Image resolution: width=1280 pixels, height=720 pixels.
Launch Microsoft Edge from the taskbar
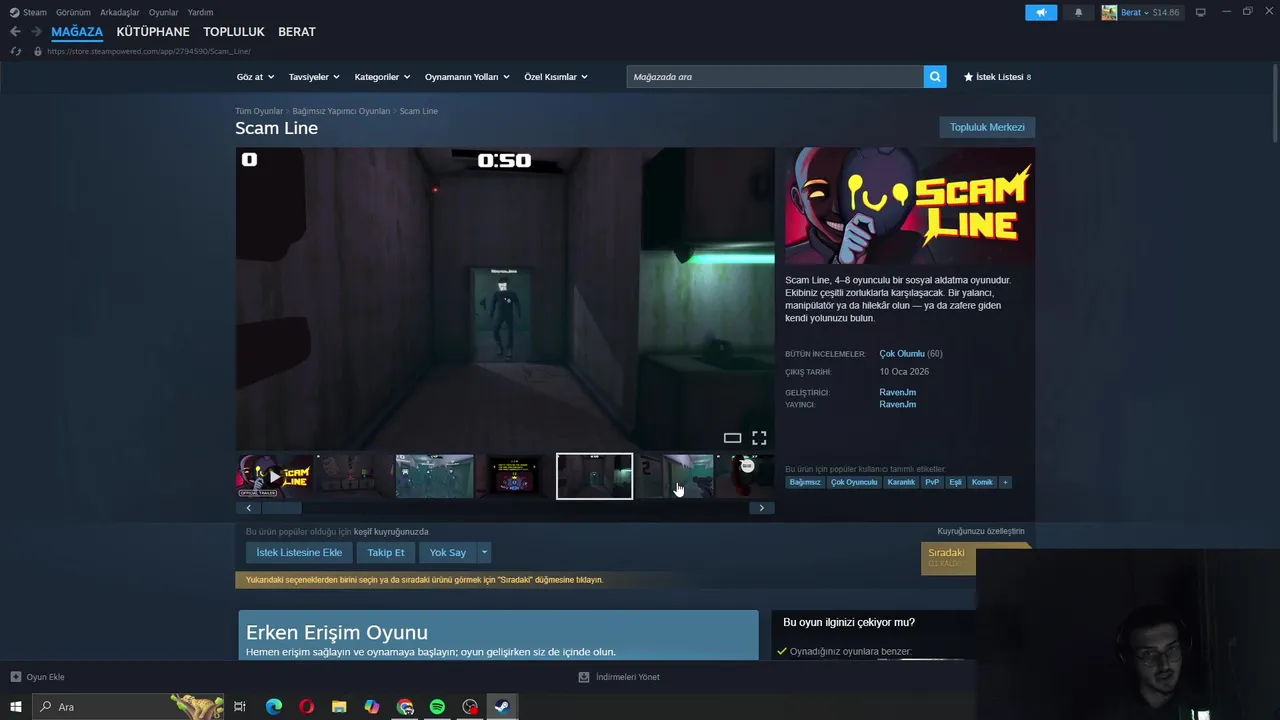coord(274,707)
